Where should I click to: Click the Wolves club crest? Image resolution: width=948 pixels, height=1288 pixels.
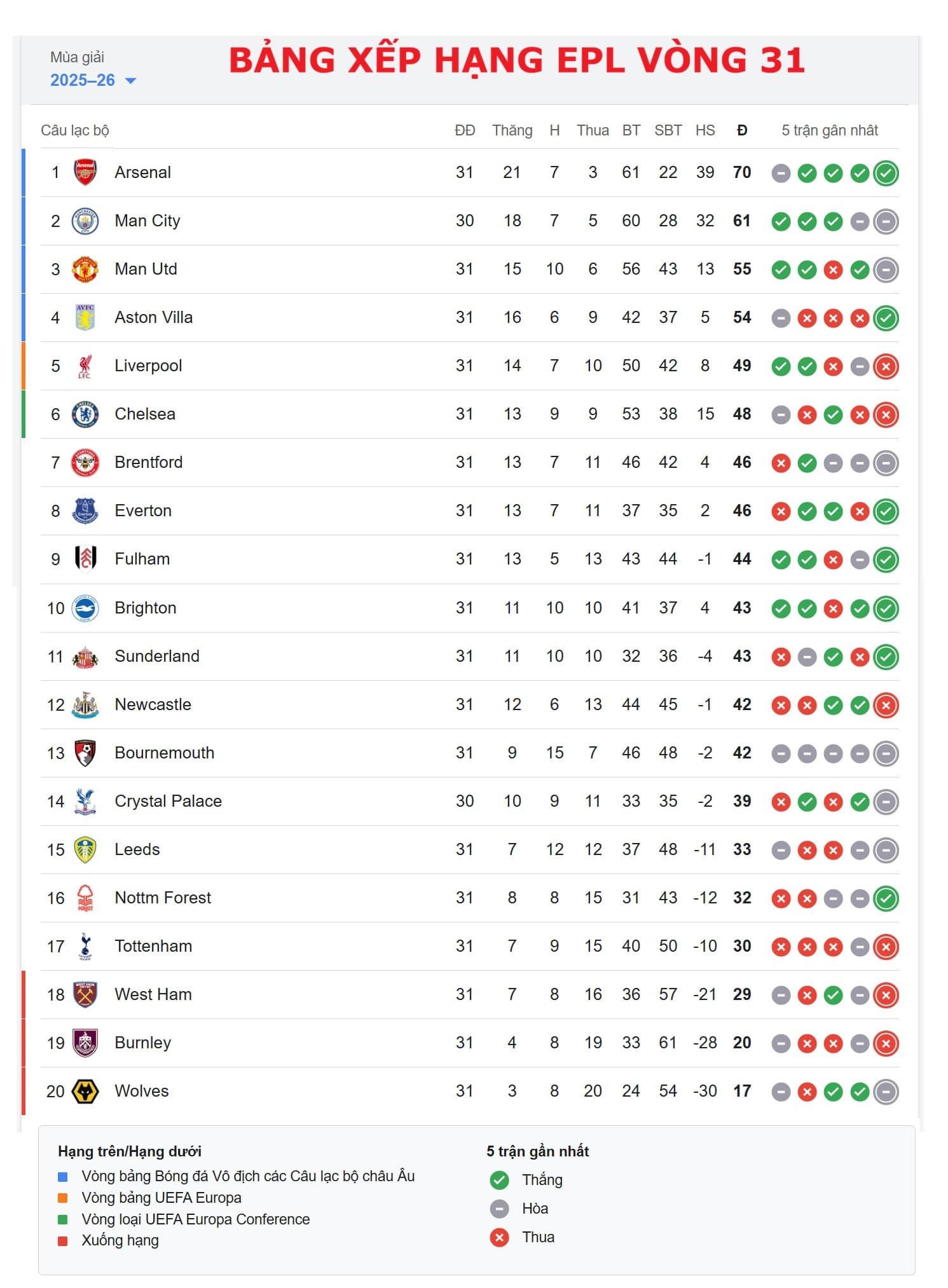[85, 1091]
